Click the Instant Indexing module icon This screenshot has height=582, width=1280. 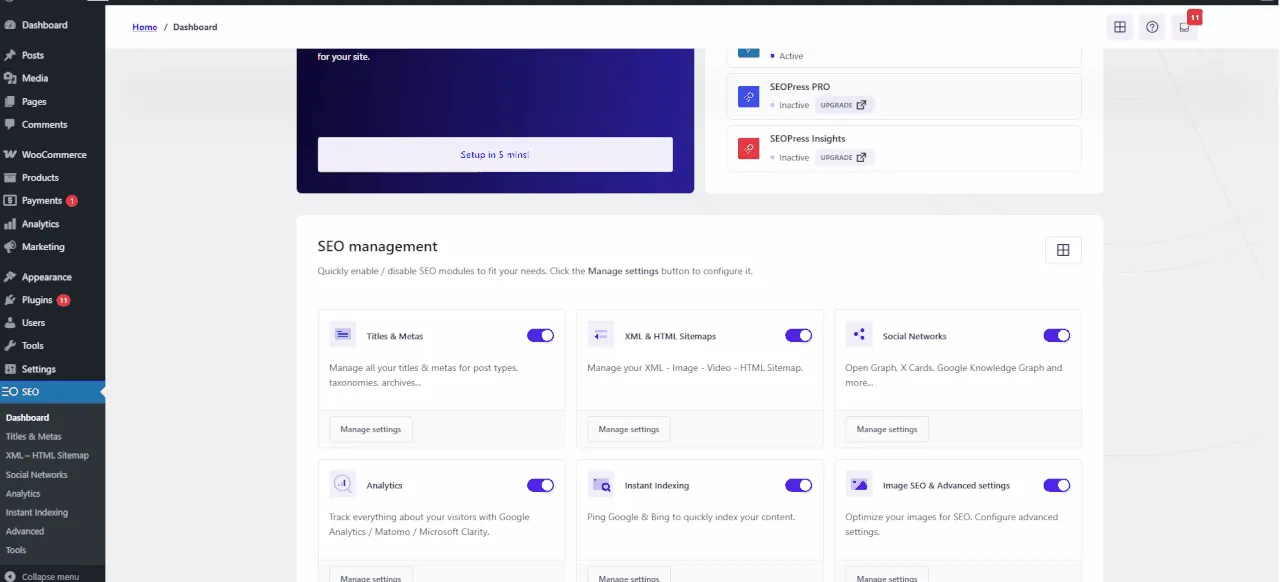point(601,485)
